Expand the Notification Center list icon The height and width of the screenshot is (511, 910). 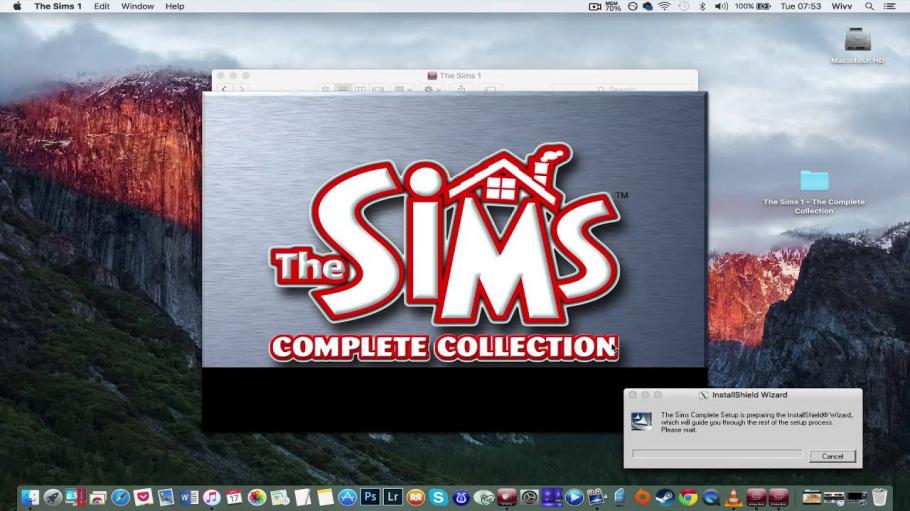pos(890,6)
